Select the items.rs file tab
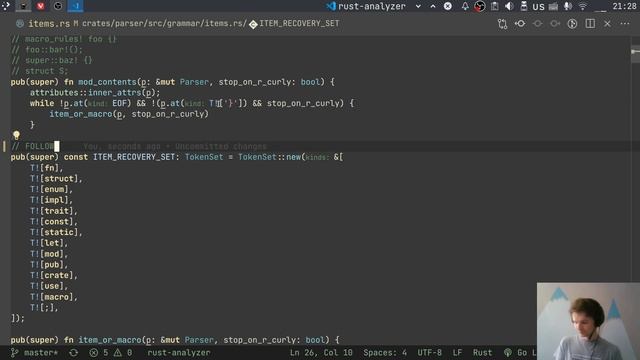This screenshot has height=360, width=640. [49, 24]
